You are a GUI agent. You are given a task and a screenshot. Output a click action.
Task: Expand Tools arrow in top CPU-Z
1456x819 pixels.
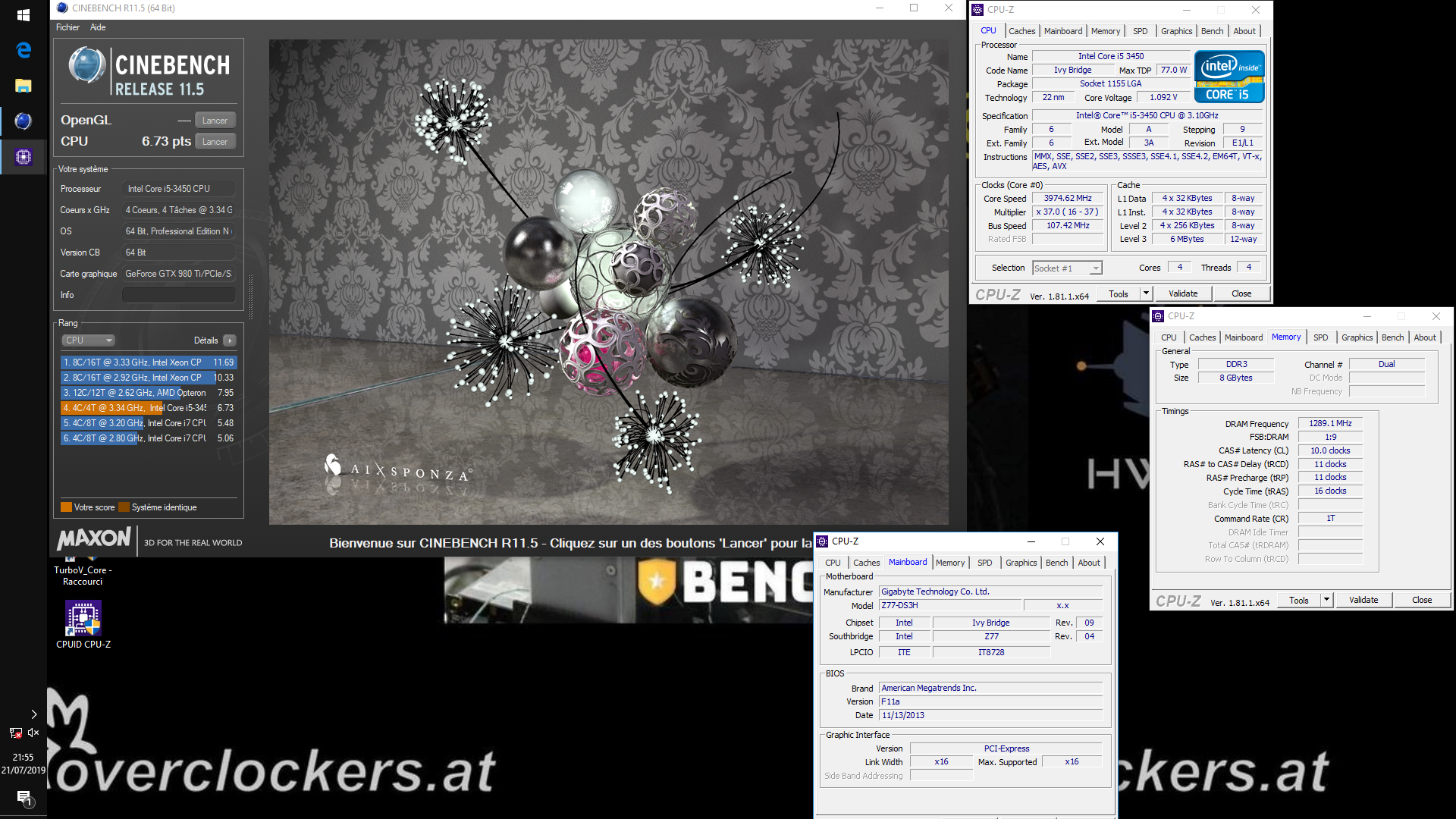(1146, 294)
